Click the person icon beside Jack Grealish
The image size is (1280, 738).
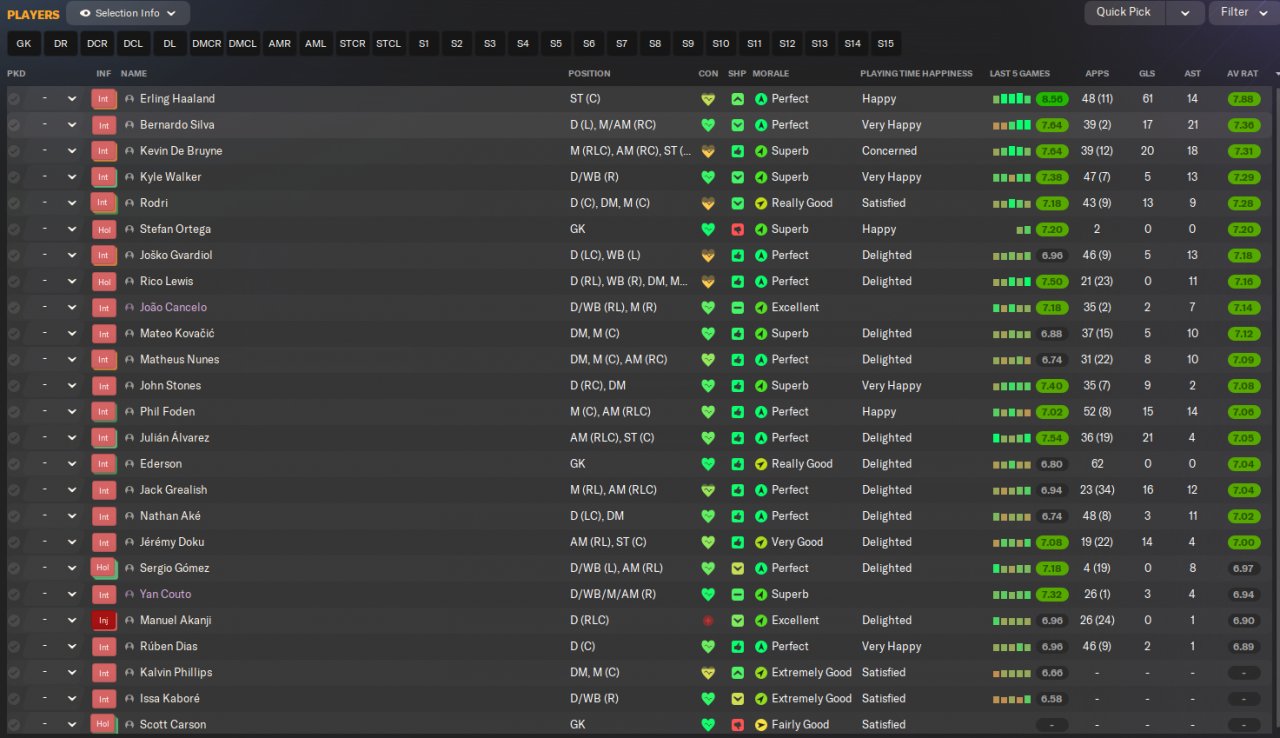(x=130, y=490)
